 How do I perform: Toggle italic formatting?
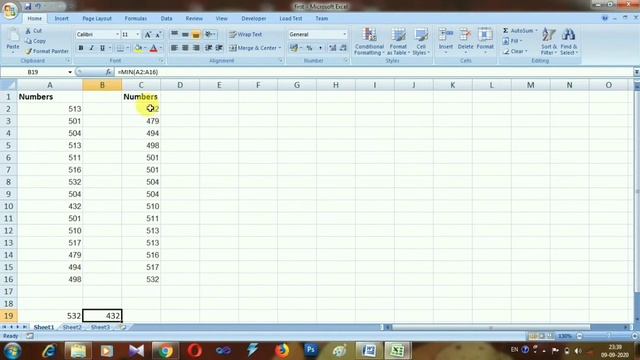(91, 48)
